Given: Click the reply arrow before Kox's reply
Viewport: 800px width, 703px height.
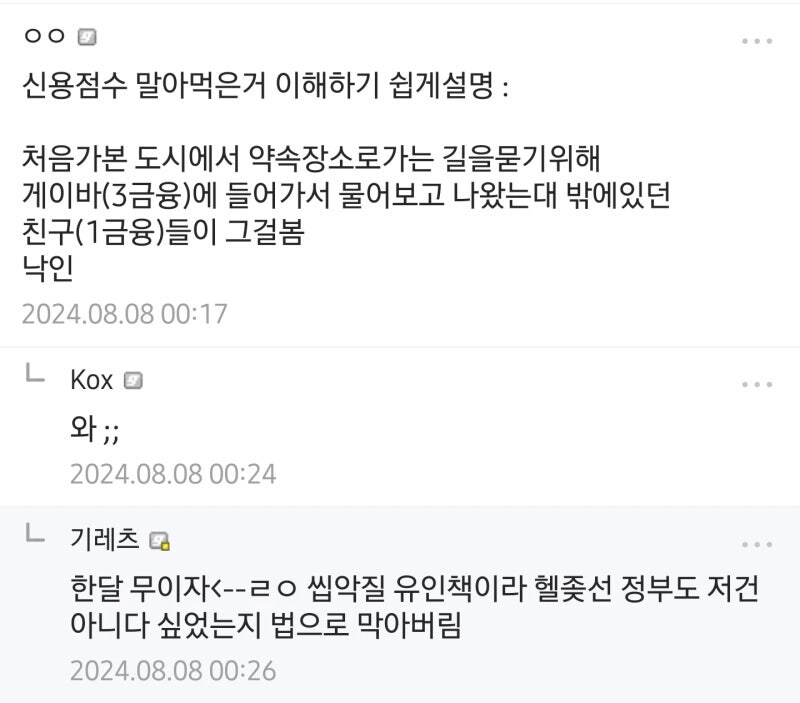Looking at the screenshot, I should tap(35, 372).
